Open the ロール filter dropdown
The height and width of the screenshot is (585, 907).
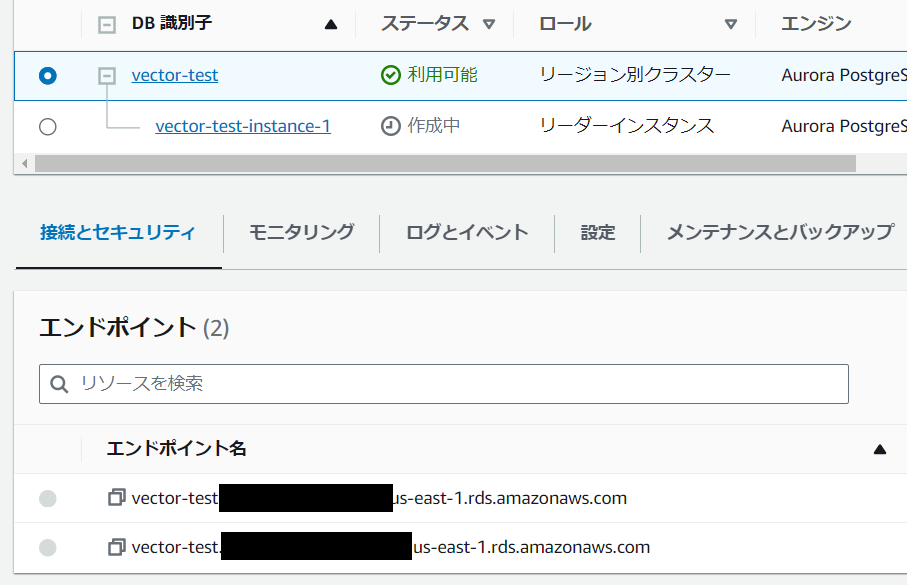(732, 23)
